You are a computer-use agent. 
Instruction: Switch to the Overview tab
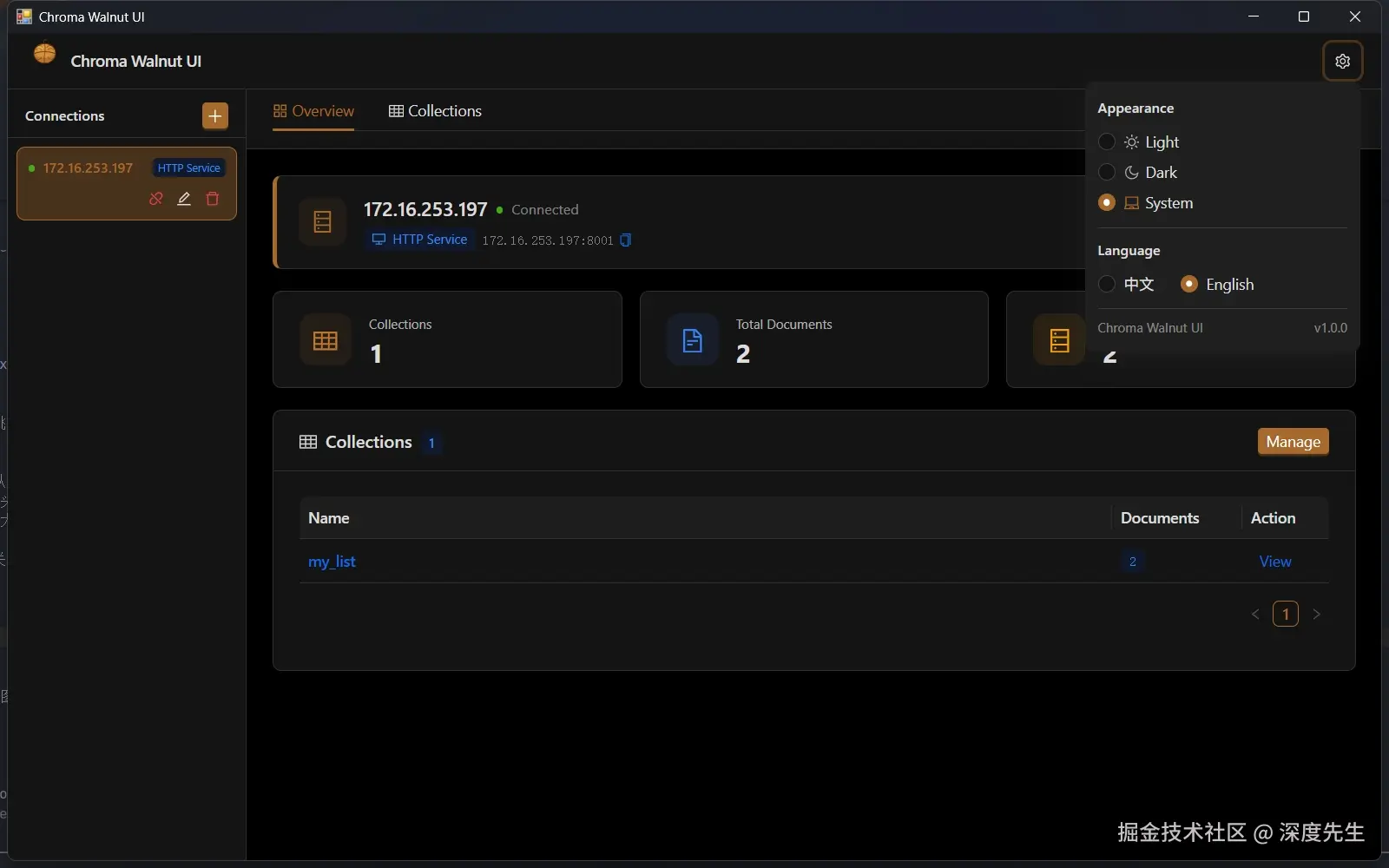click(x=314, y=111)
